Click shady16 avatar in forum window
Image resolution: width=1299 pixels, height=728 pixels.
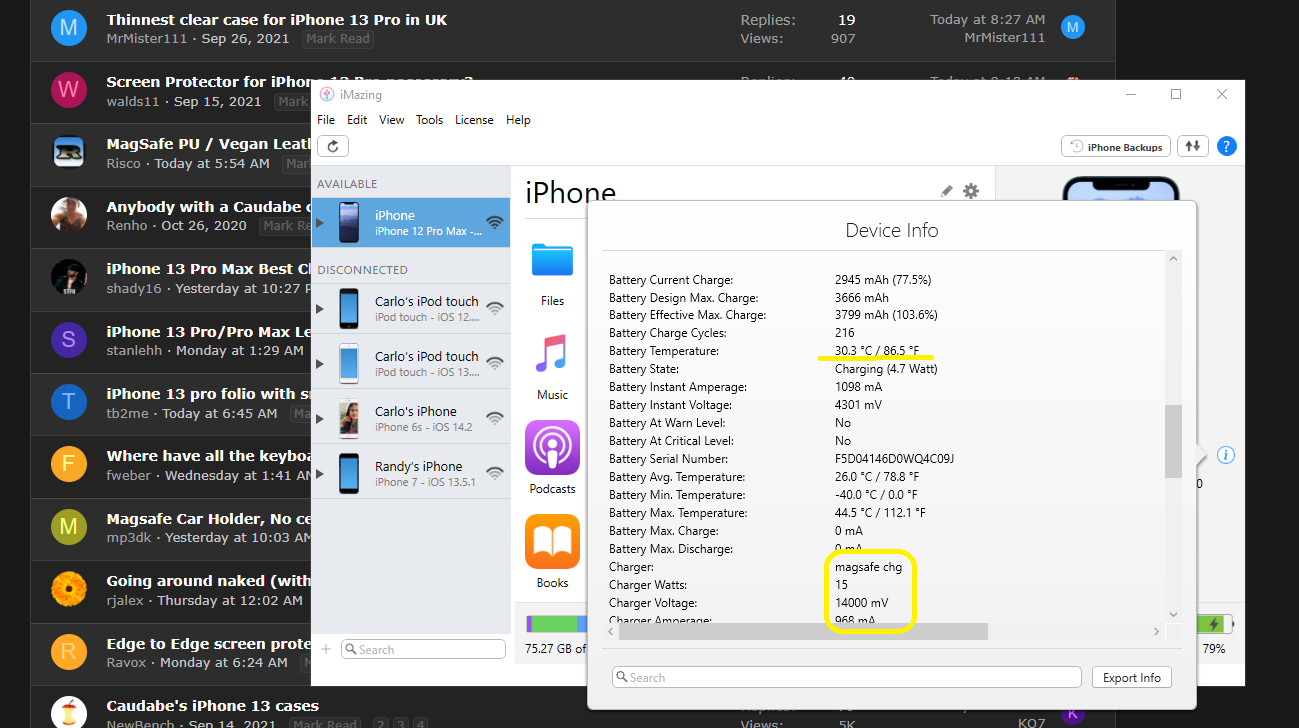[68, 277]
